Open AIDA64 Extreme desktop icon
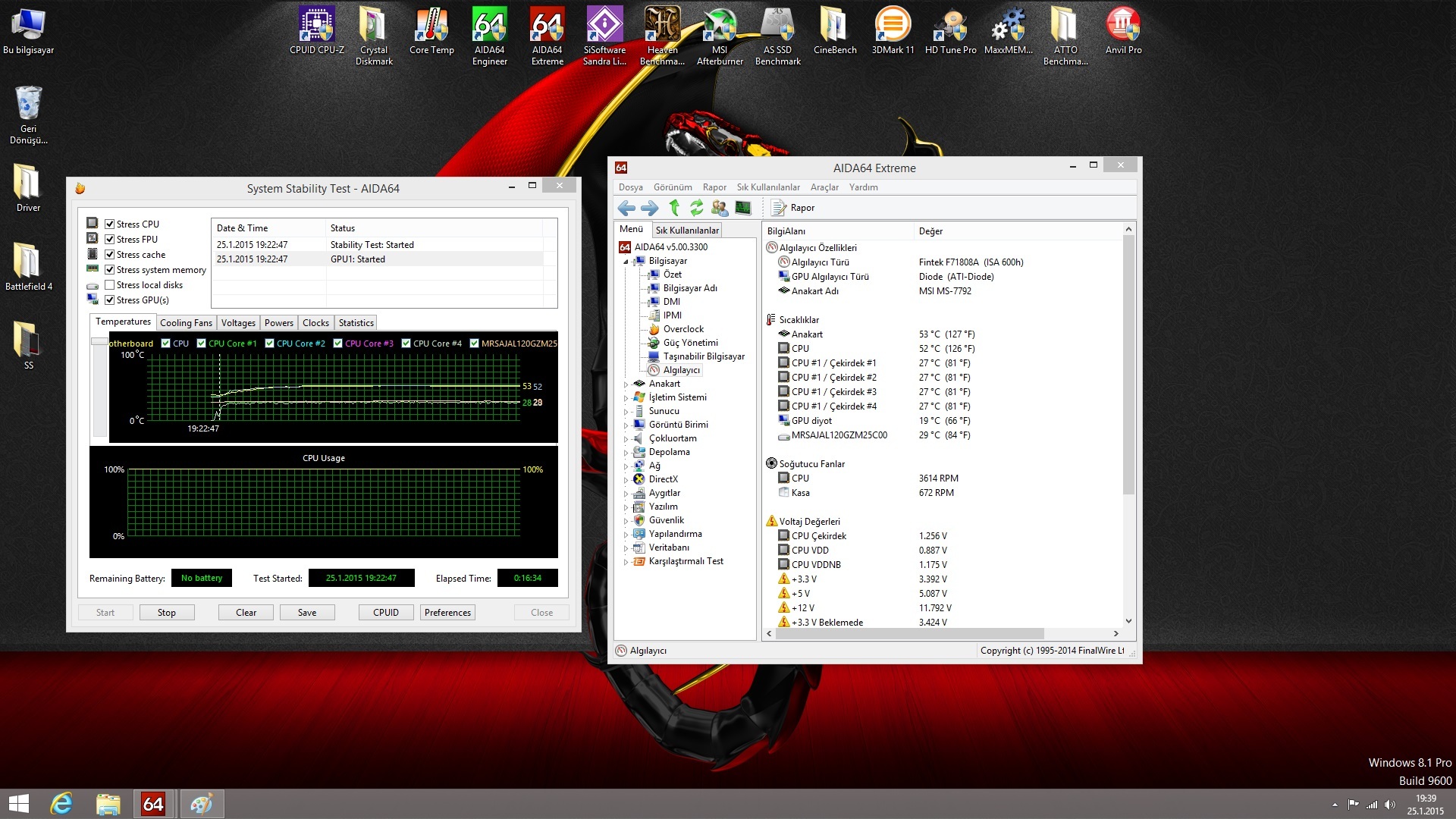Image resolution: width=1456 pixels, height=819 pixels. click(547, 36)
